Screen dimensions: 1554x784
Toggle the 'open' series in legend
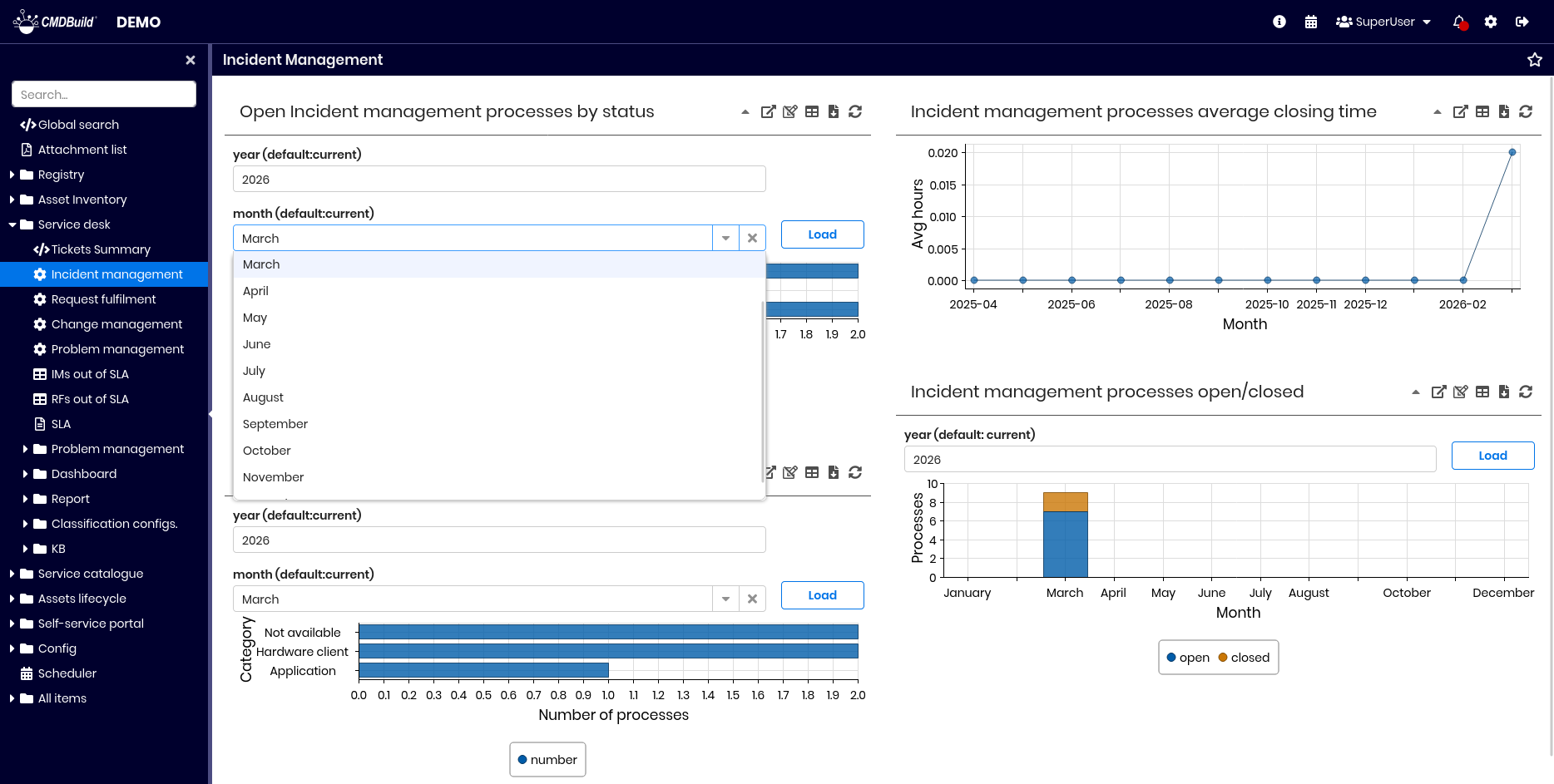pos(1187,658)
